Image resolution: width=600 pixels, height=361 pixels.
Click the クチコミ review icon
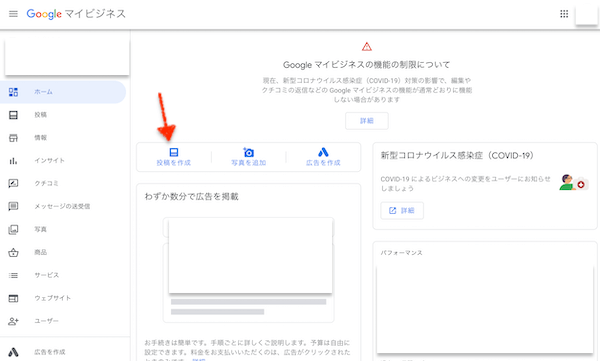pos(13,183)
